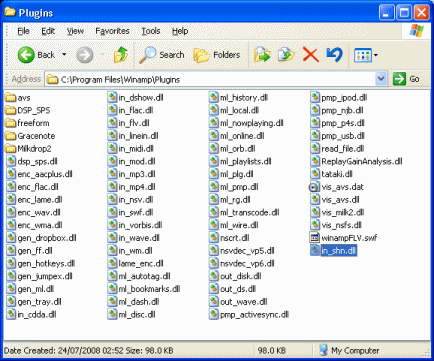Minimize the Plugins window
This screenshot has width=434, height=361.
click(x=387, y=13)
